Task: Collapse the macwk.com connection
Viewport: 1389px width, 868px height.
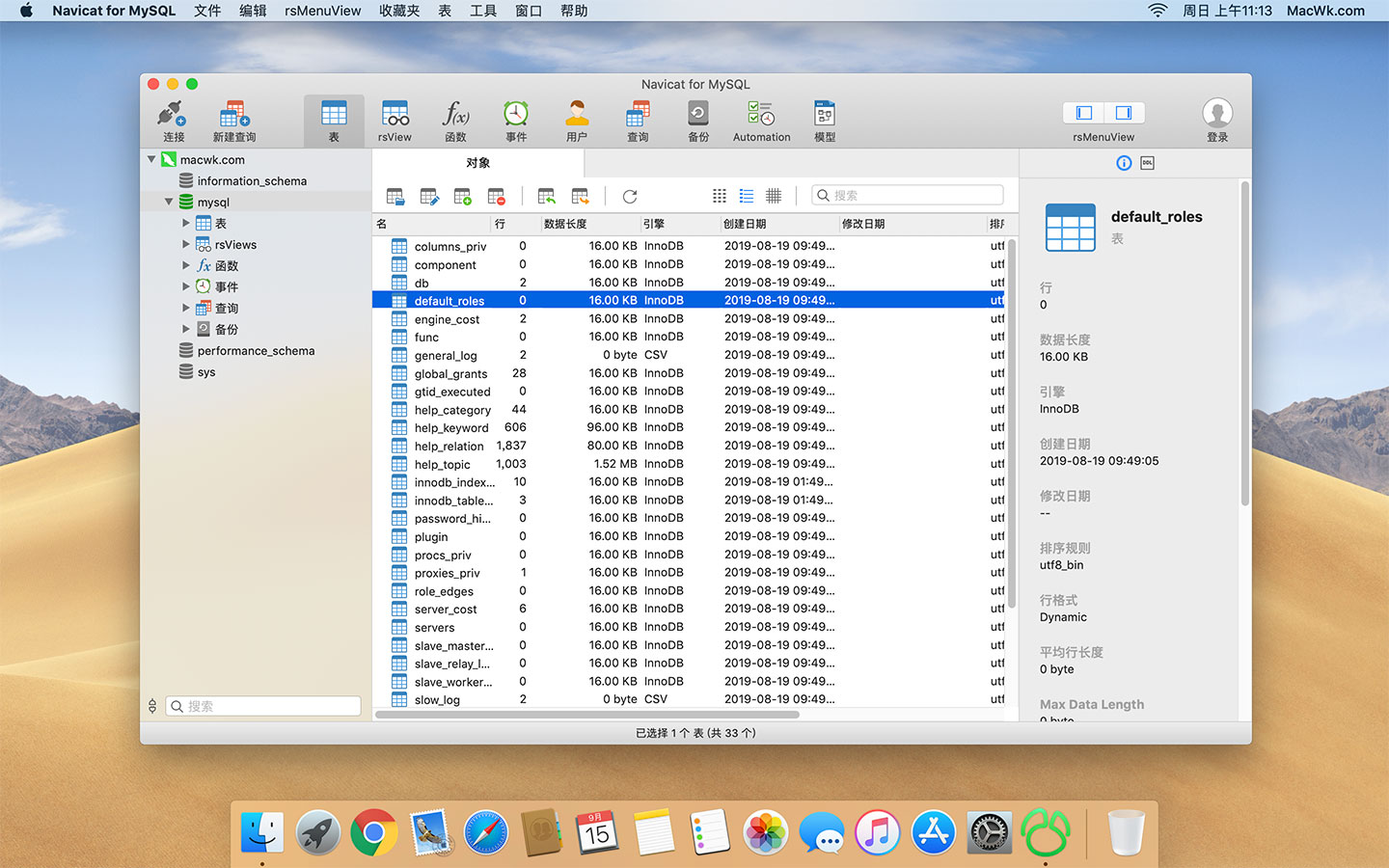Action: tap(151, 159)
